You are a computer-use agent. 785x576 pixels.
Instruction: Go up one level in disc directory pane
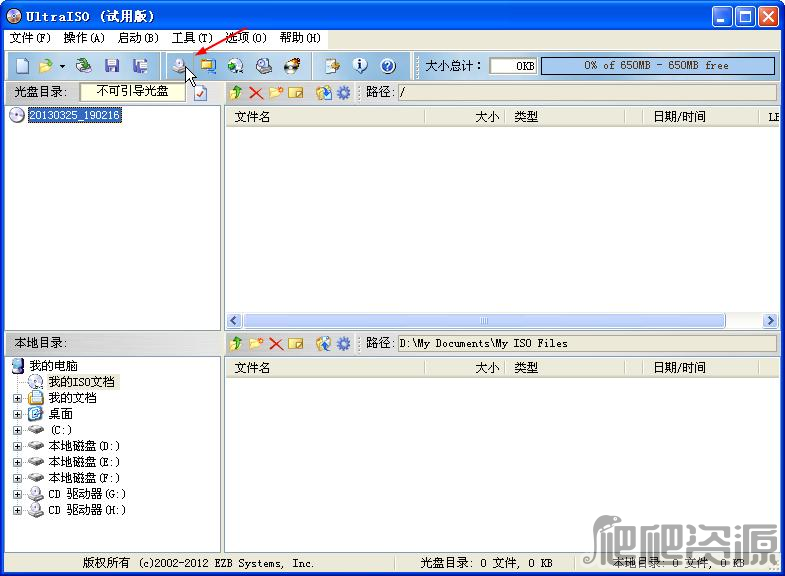pos(236,93)
